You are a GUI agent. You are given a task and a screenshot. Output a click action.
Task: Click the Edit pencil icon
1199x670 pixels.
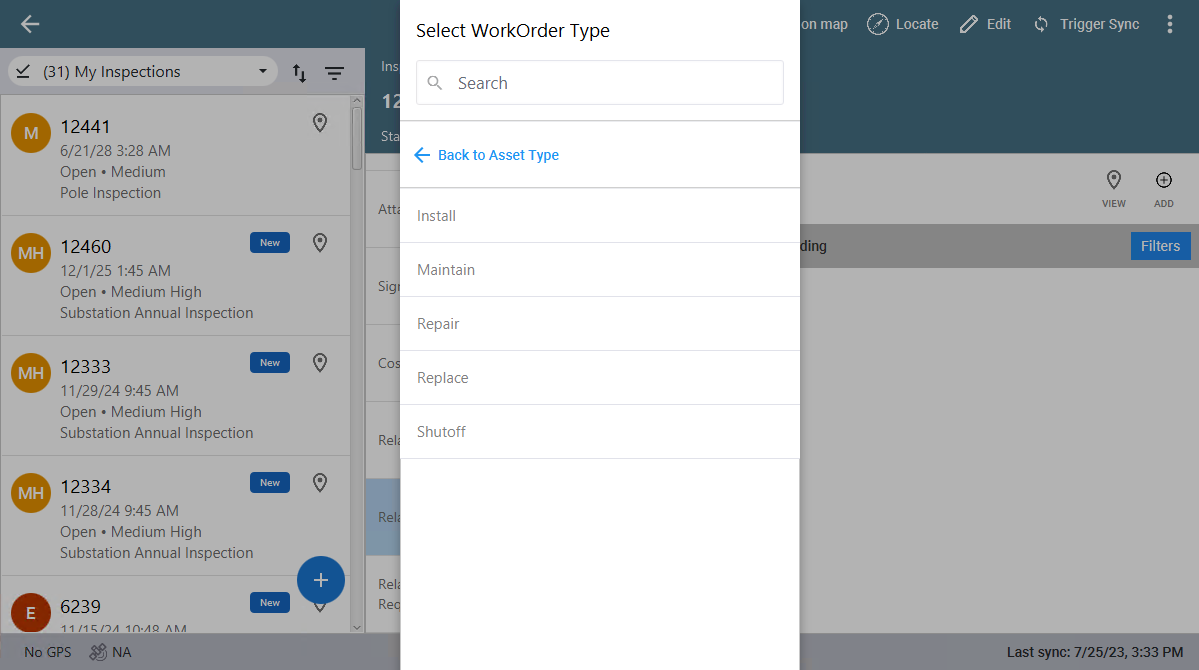(x=968, y=24)
